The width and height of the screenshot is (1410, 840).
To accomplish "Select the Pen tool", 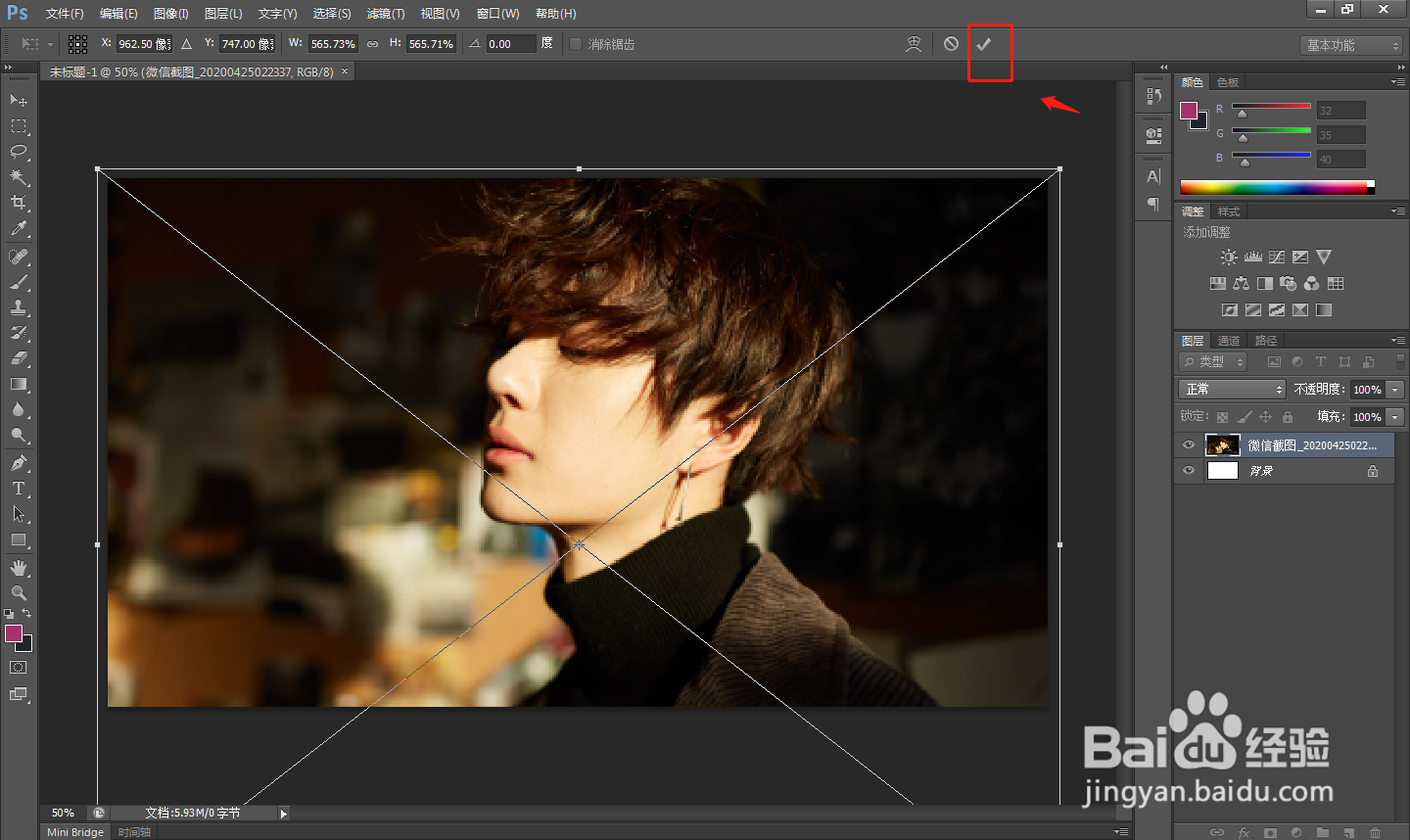I will [x=19, y=463].
